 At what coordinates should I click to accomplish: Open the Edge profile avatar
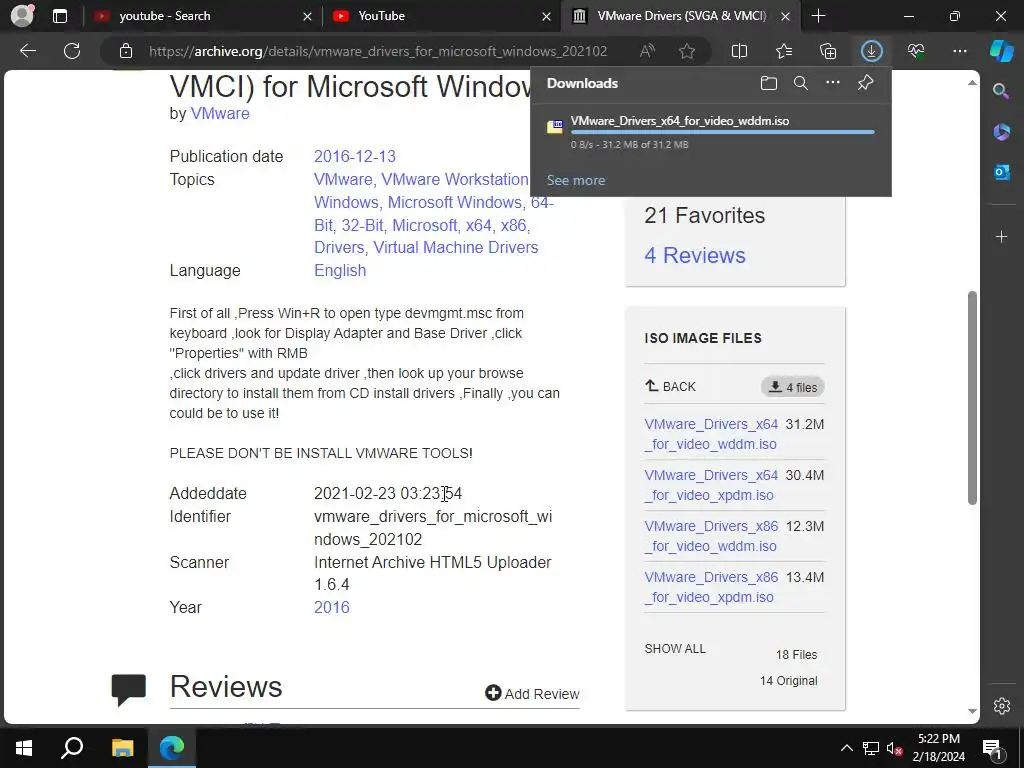click(x=22, y=16)
